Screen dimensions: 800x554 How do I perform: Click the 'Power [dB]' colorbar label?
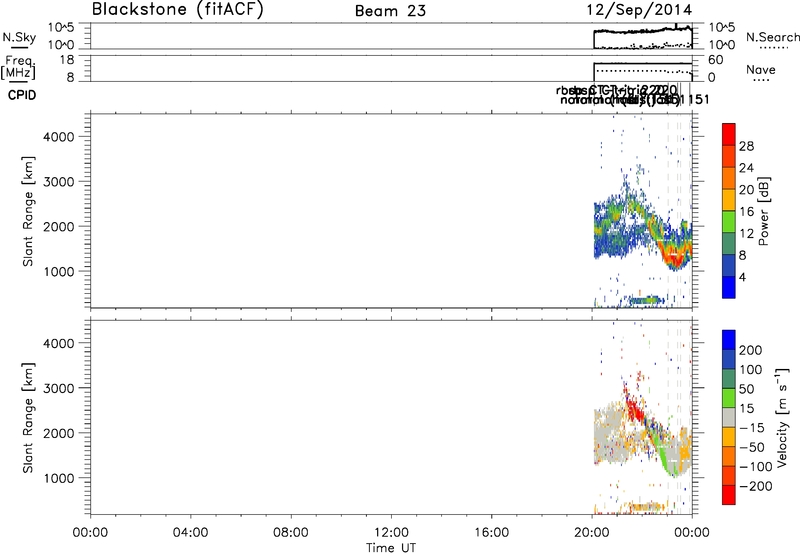[x=763, y=211]
